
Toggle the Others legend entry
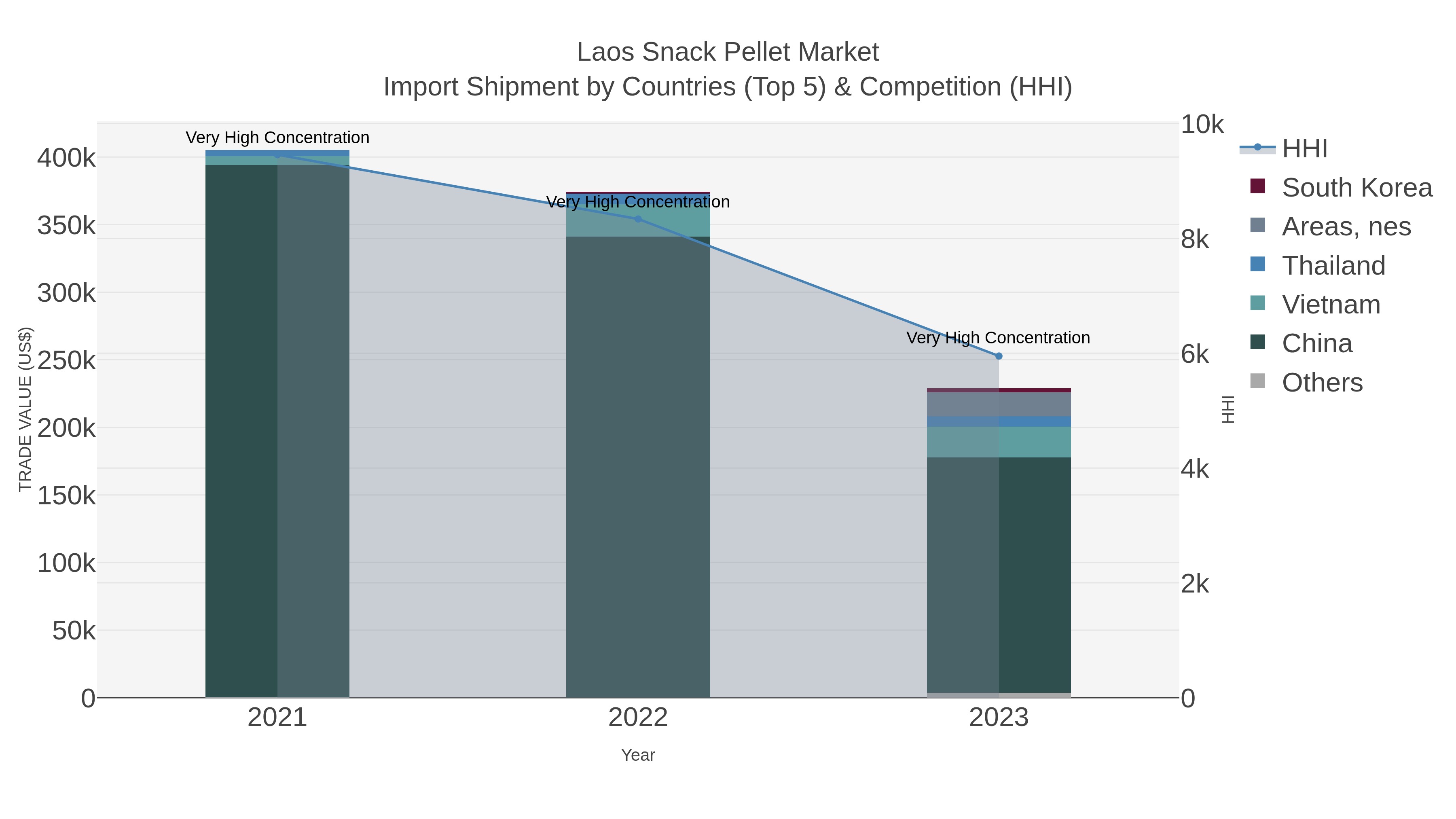coord(1306,383)
